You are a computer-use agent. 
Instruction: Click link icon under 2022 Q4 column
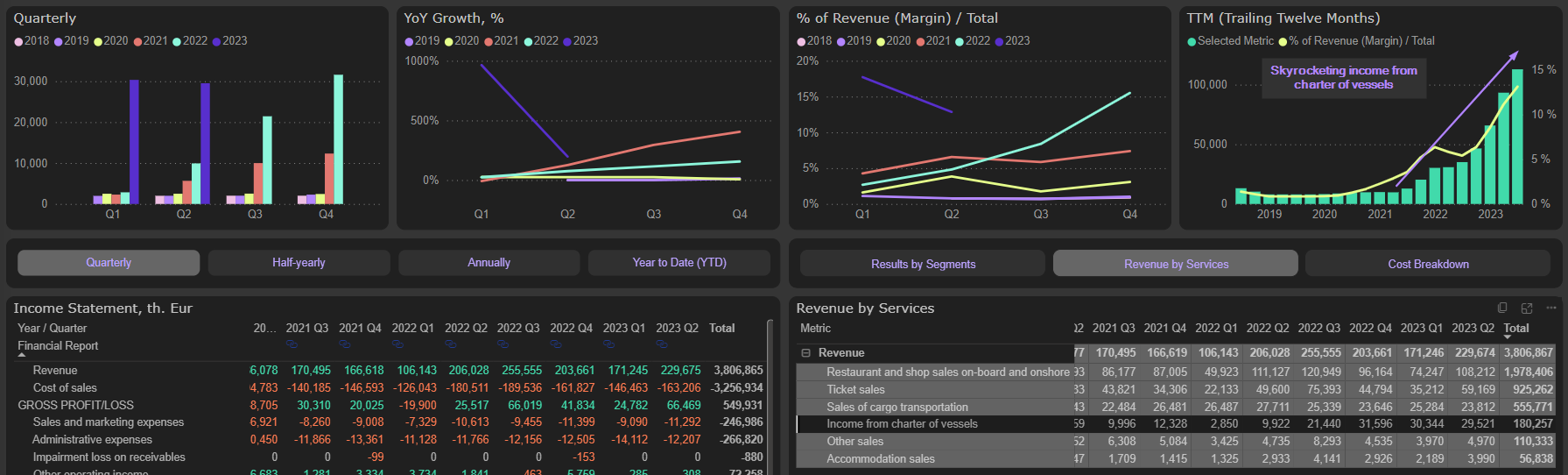point(556,344)
